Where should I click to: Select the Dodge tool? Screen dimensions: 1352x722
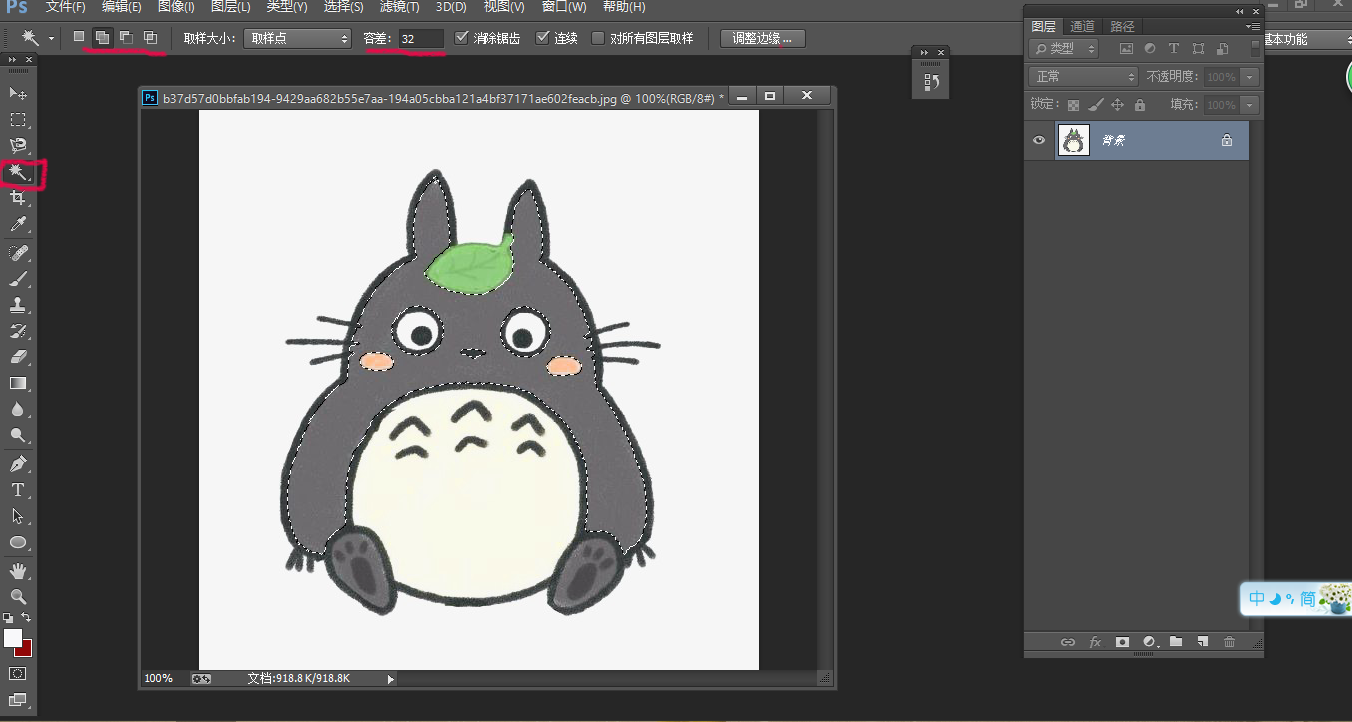tap(18, 435)
